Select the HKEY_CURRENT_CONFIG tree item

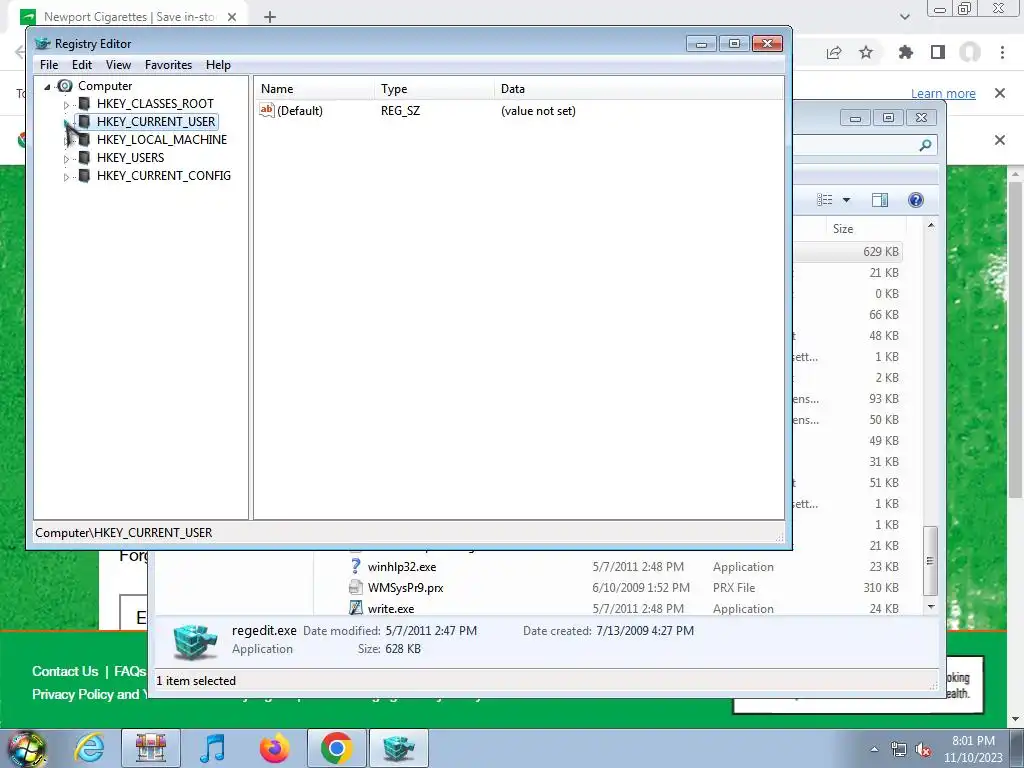(x=164, y=176)
